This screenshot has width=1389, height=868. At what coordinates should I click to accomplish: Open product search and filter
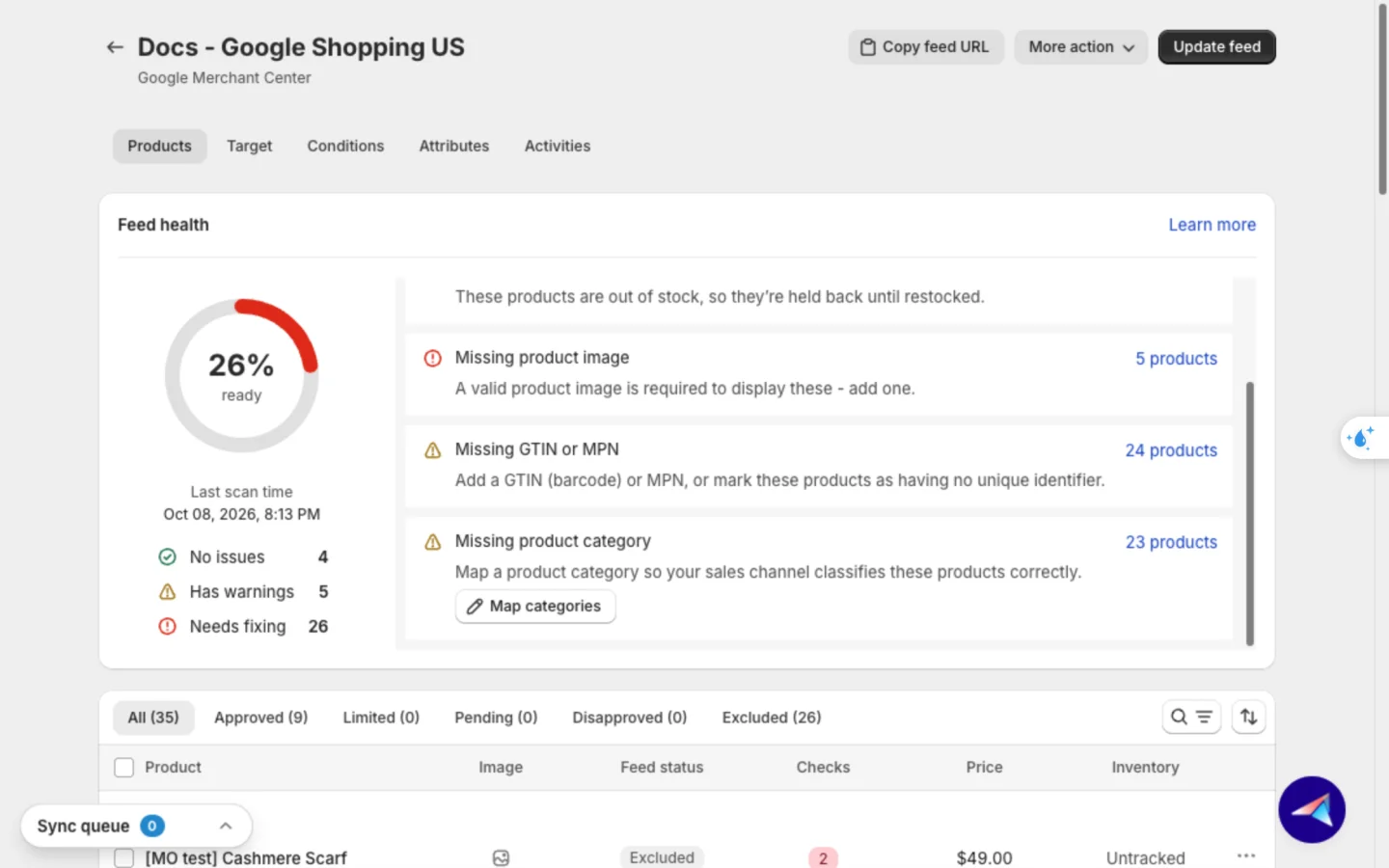(1191, 717)
